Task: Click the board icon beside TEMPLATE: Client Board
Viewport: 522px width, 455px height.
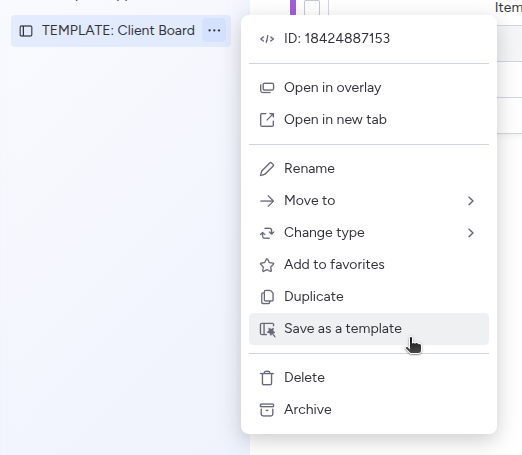Action: pos(26,31)
